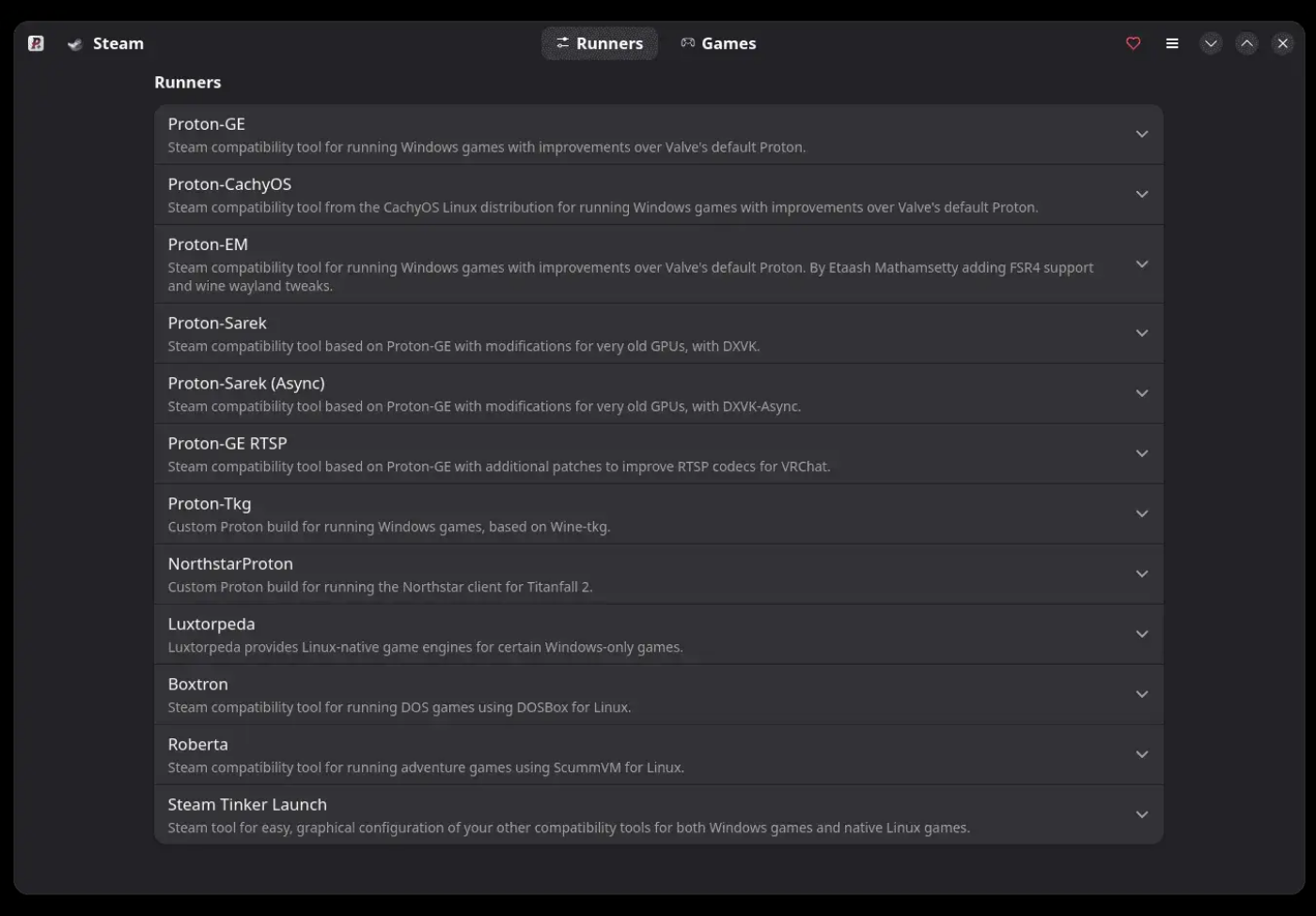The image size is (1316, 916).
Task: Expand the Proton-Sarek row chevron
Action: tap(1142, 333)
